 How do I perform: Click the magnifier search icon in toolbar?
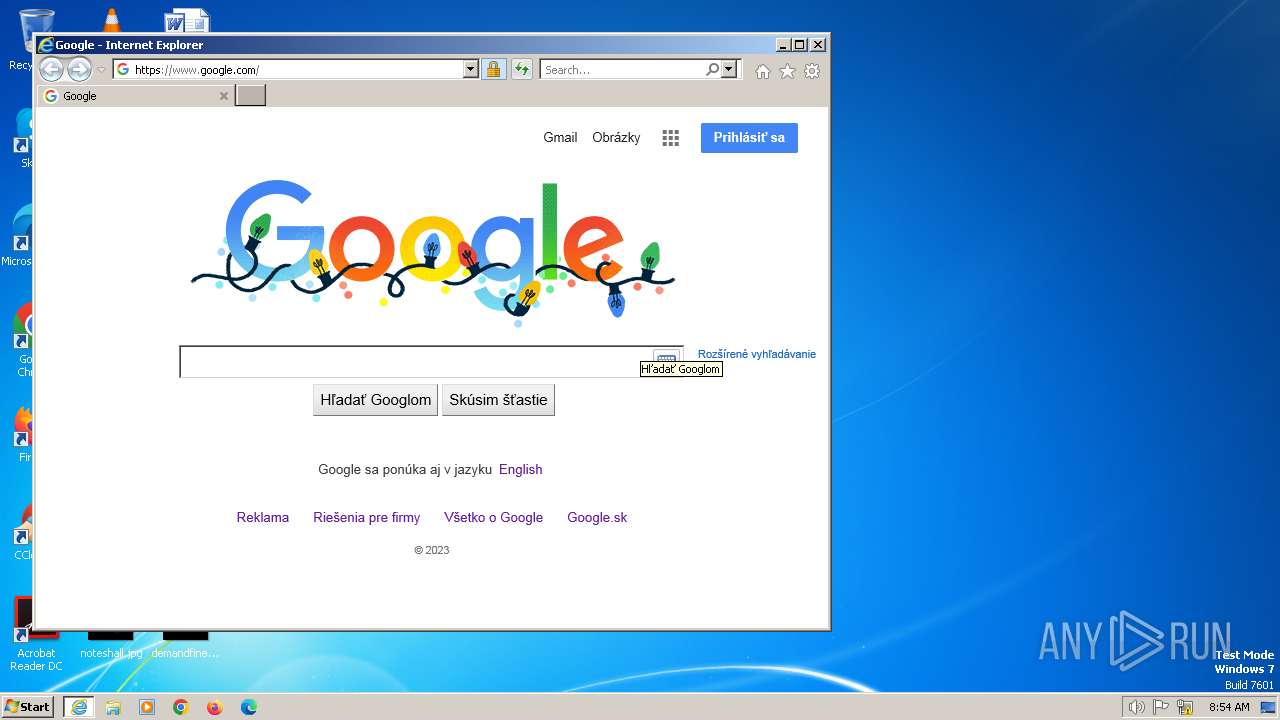point(712,70)
